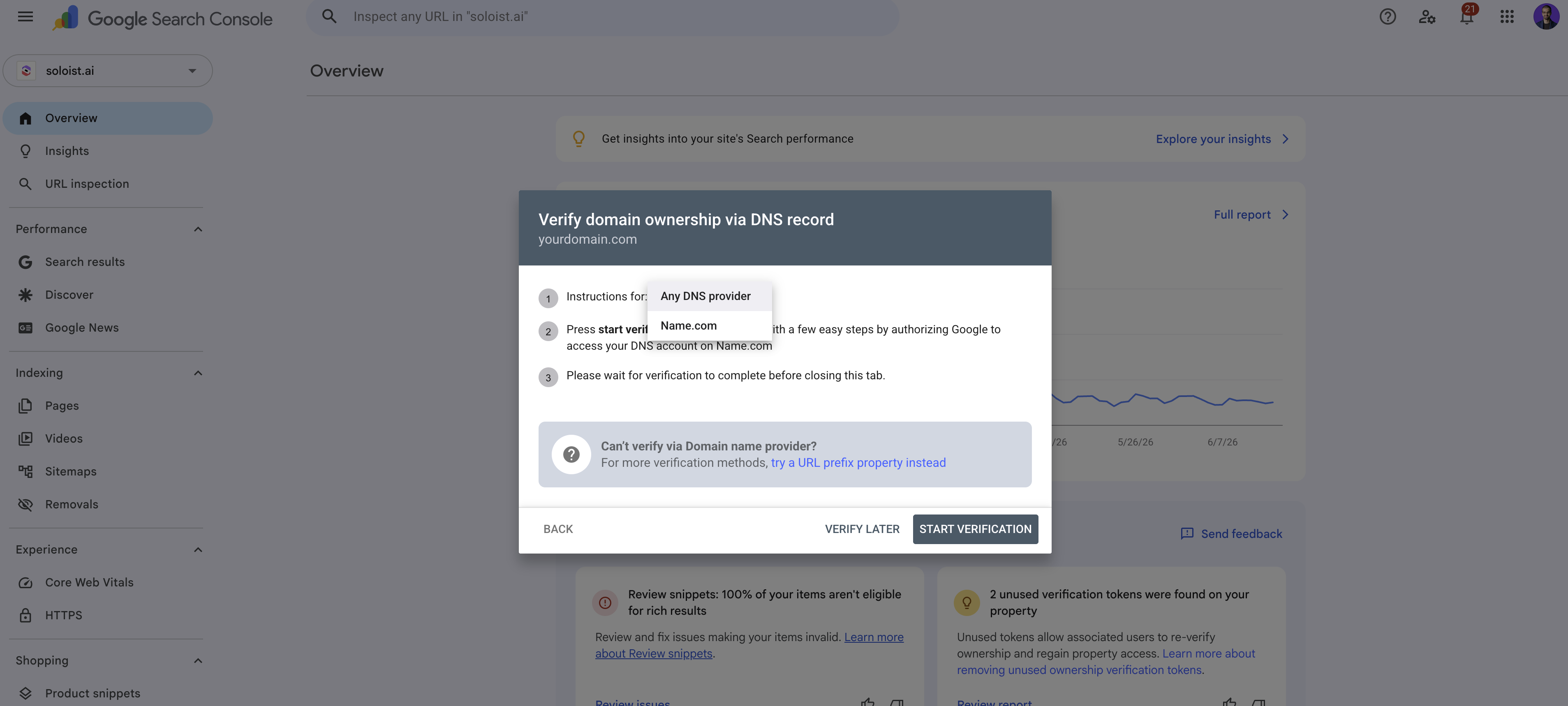Click BACK in the verify dialog
1568x706 pixels.
pos(557,529)
